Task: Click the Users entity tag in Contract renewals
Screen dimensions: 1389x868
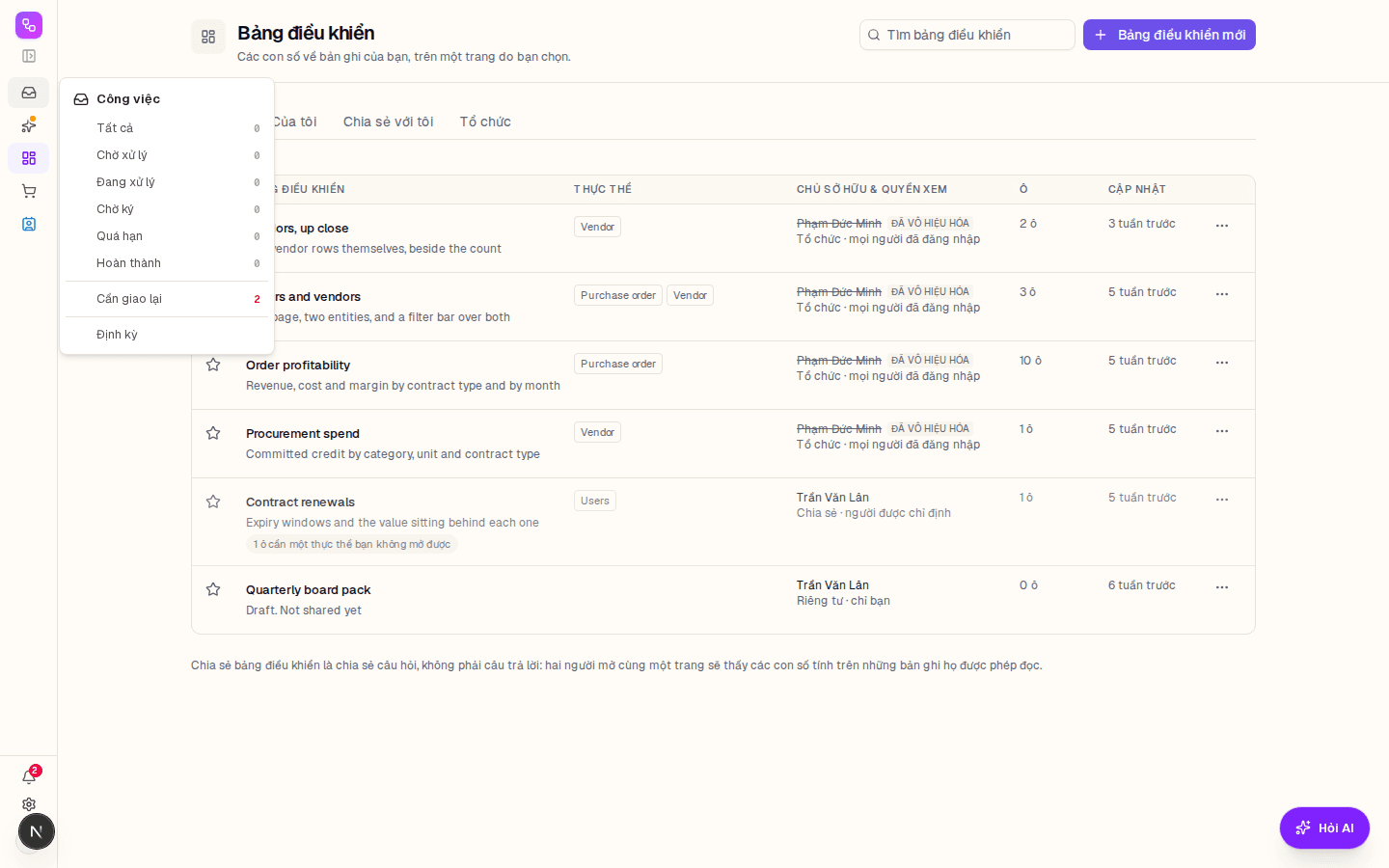Action: (x=595, y=501)
